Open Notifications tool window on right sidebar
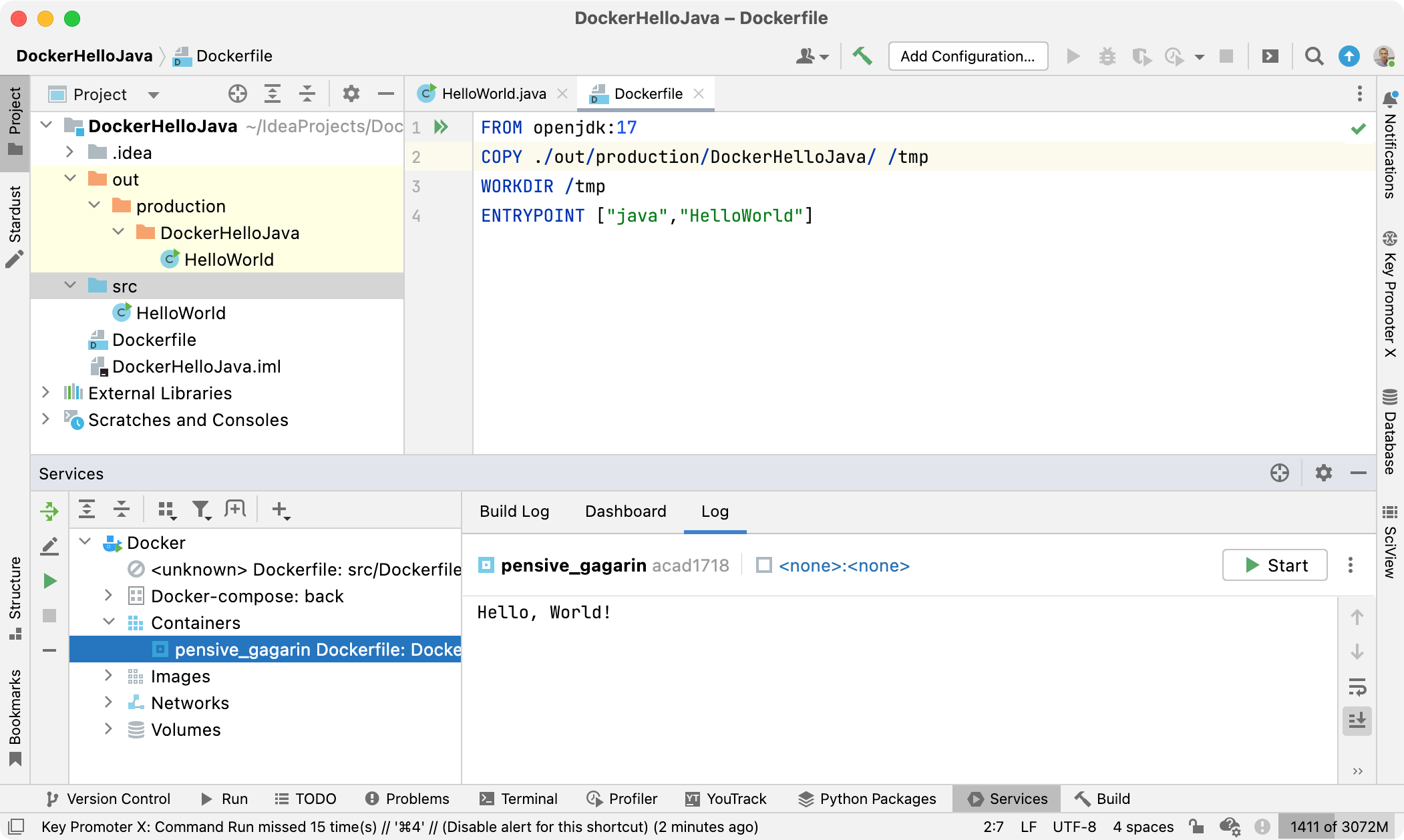1404x840 pixels. coord(1389,144)
